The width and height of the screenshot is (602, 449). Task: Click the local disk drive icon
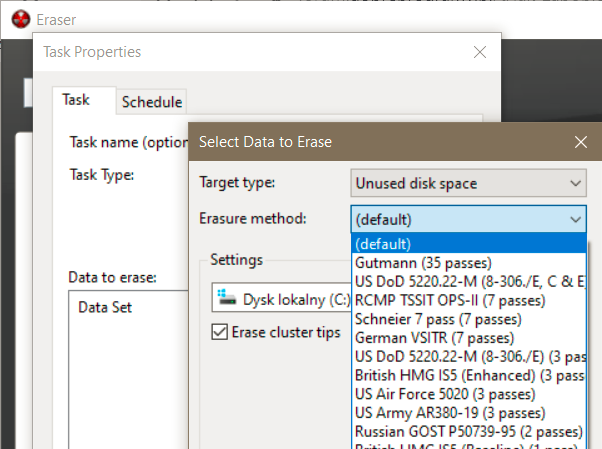[227, 298]
